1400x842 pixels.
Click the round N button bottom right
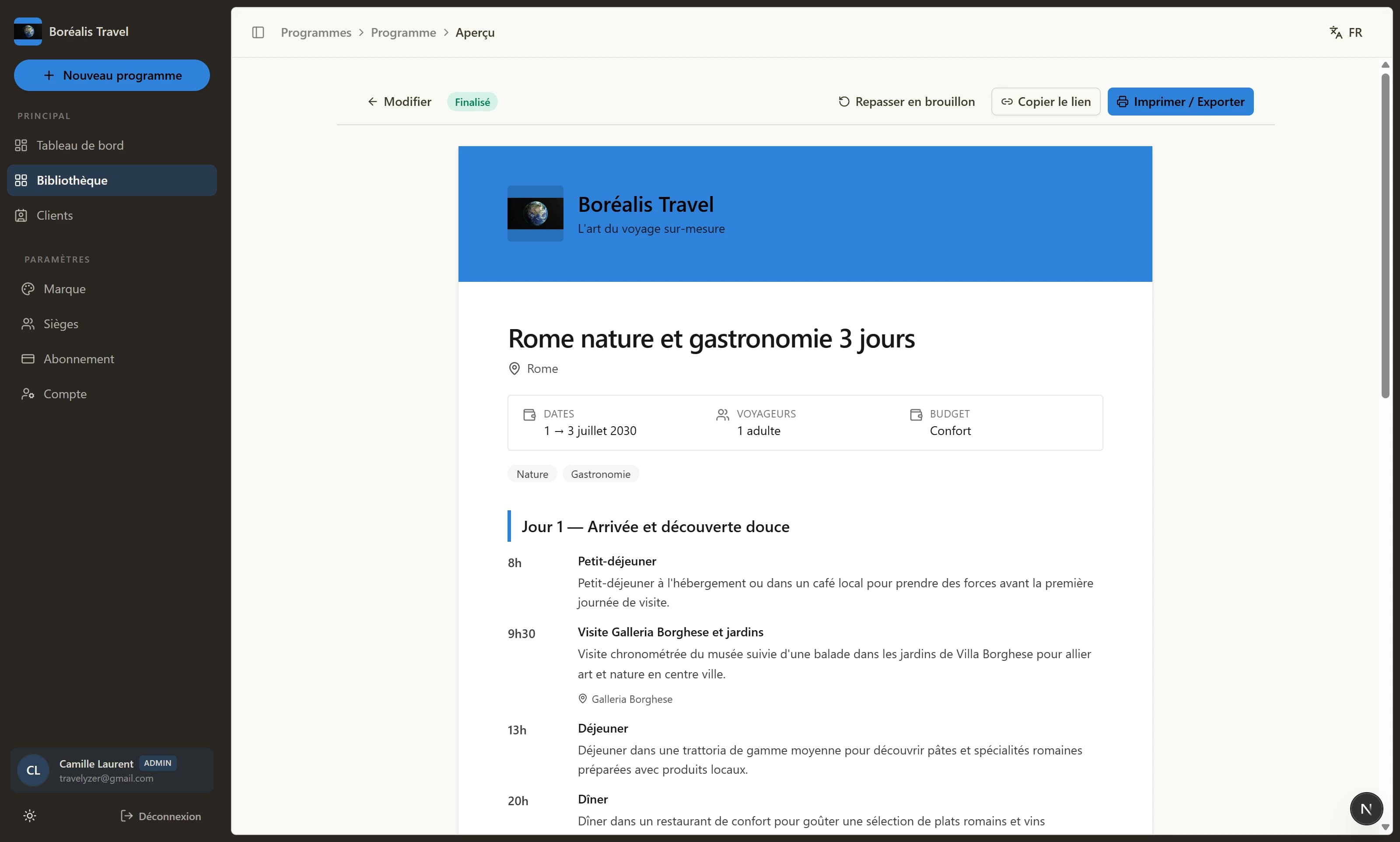tap(1367, 809)
